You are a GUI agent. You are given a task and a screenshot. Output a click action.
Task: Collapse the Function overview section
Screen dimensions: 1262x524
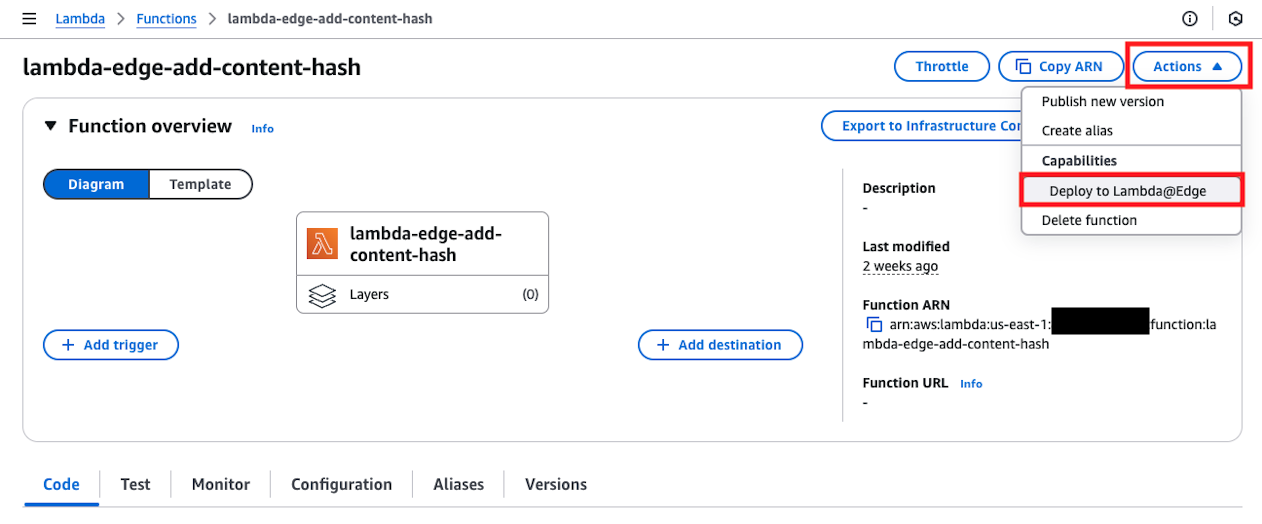(50, 126)
